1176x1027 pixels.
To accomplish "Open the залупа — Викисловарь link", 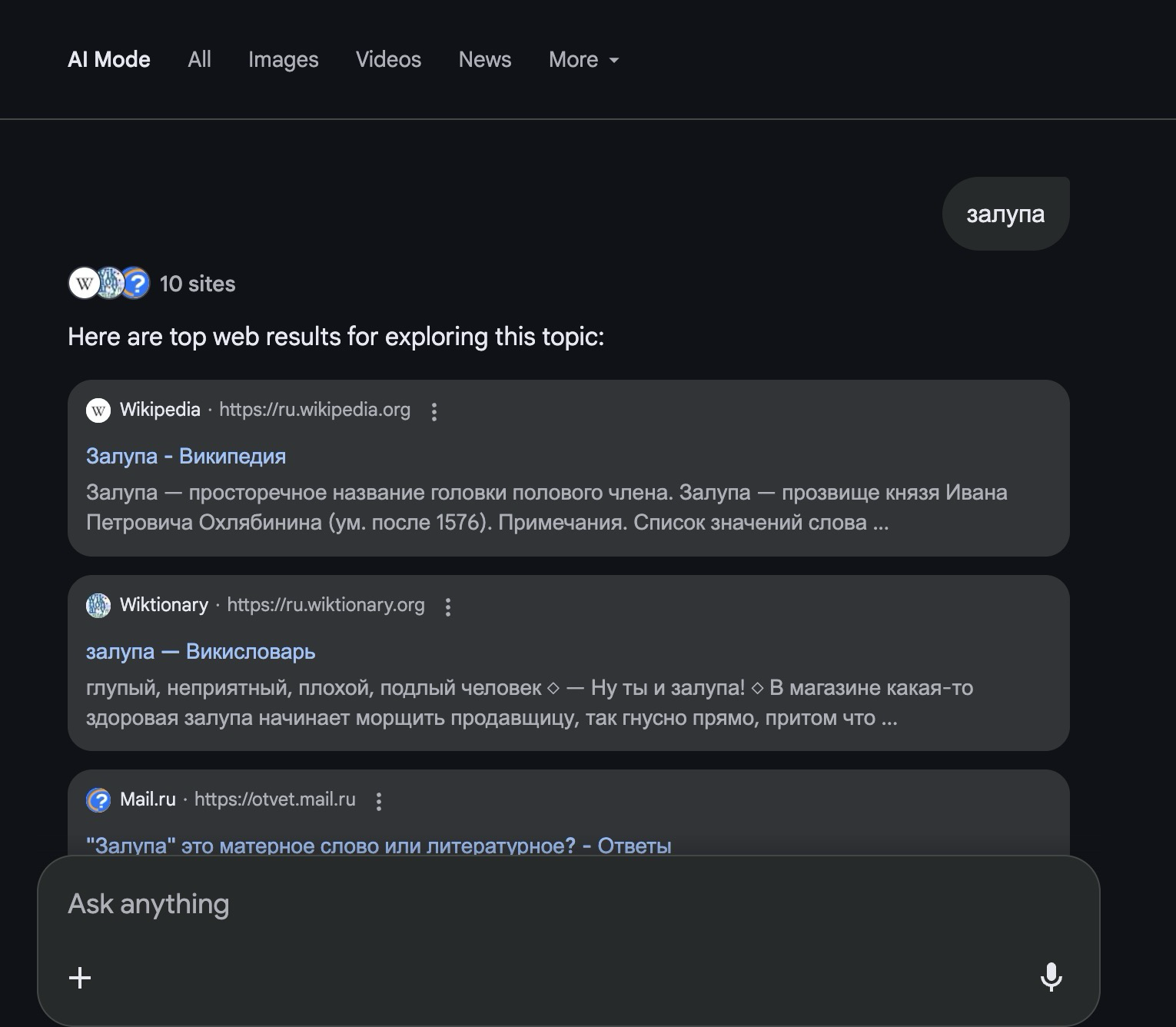I will (x=201, y=652).
